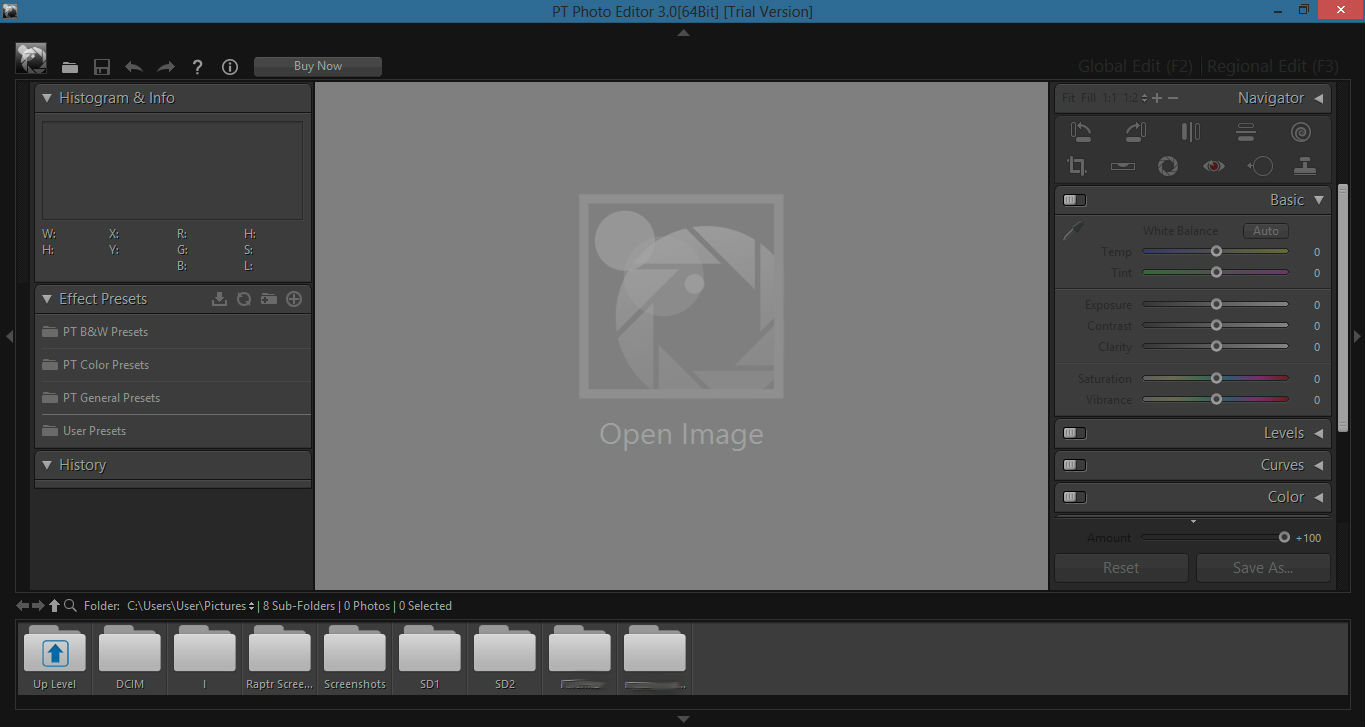Expand the Color panel
Screen dimensions: 1365x727
(x=1318, y=497)
